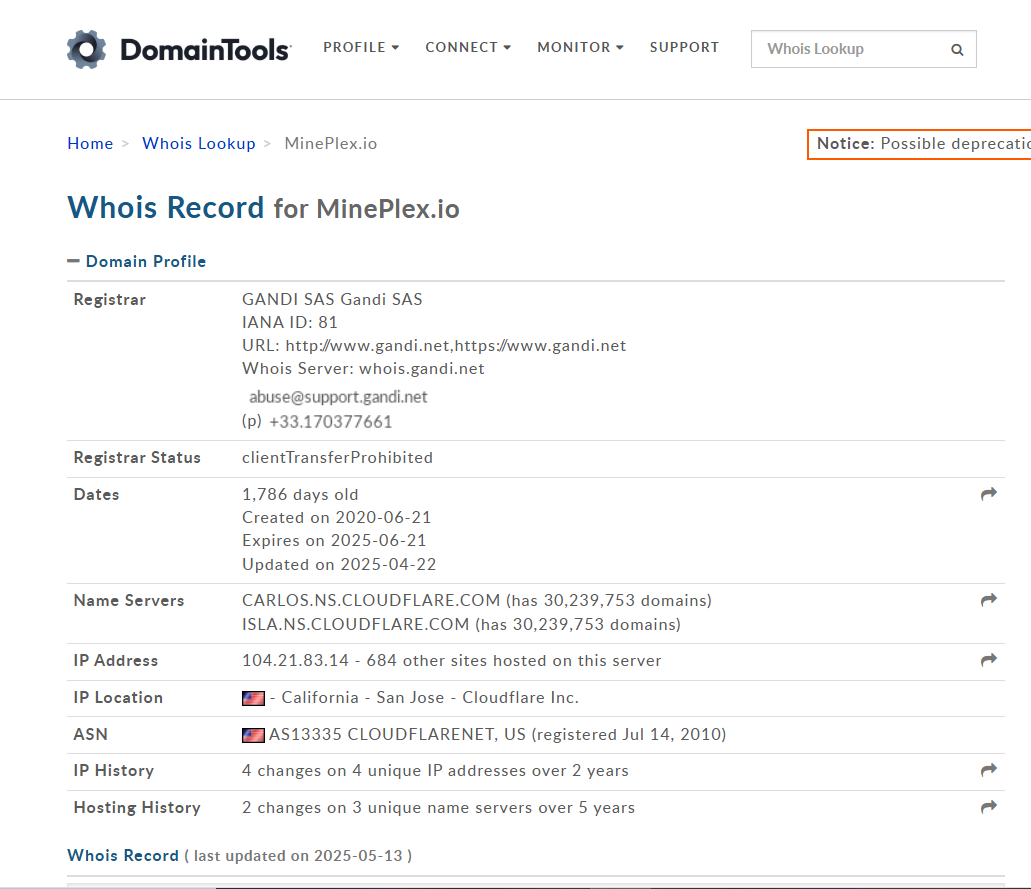This screenshot has height=889, width=1031.
Task: Click the US flag in IP Location row
Action: pos(253,698)
